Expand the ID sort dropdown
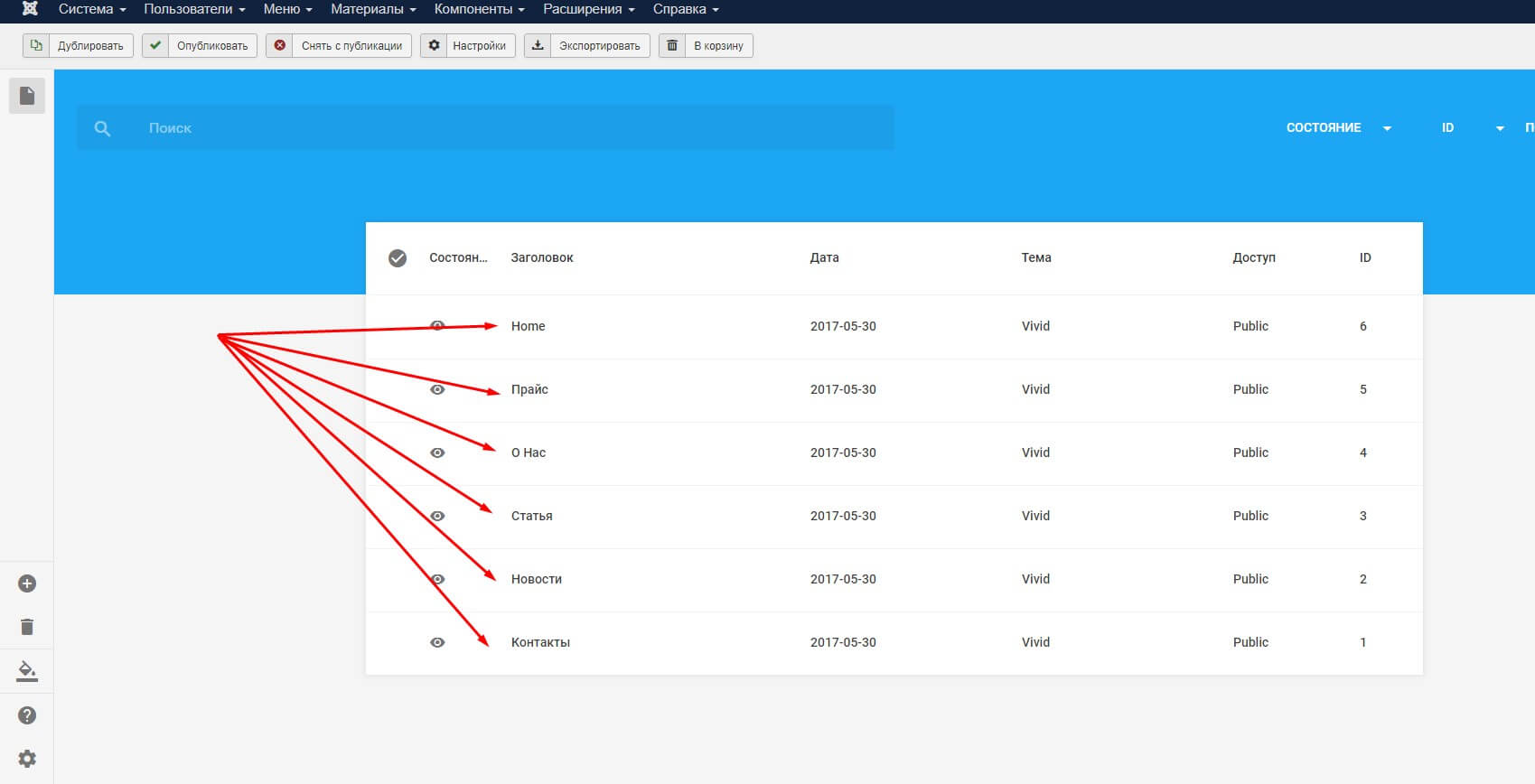The height and width of the screenshot is (784, 1535). 1473,128
